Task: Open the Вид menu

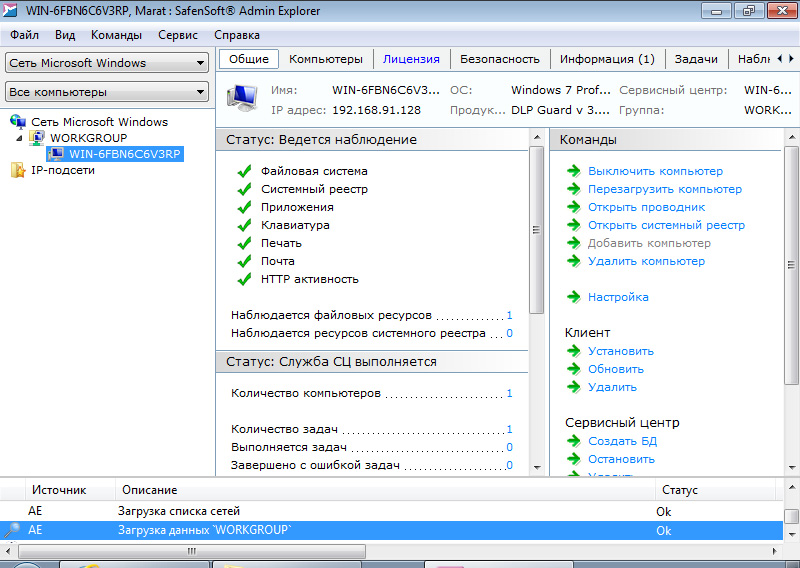Action: coord(65,35)
